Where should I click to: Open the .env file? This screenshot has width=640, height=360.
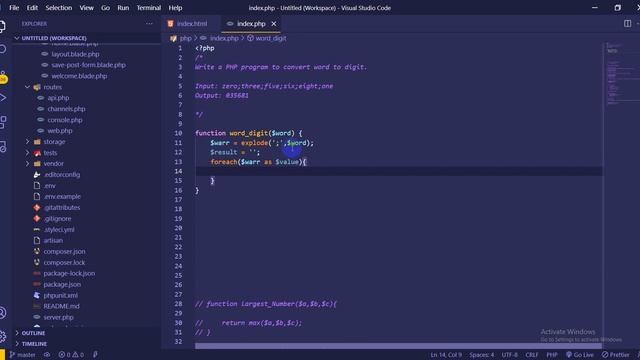(x=49, y=186)
